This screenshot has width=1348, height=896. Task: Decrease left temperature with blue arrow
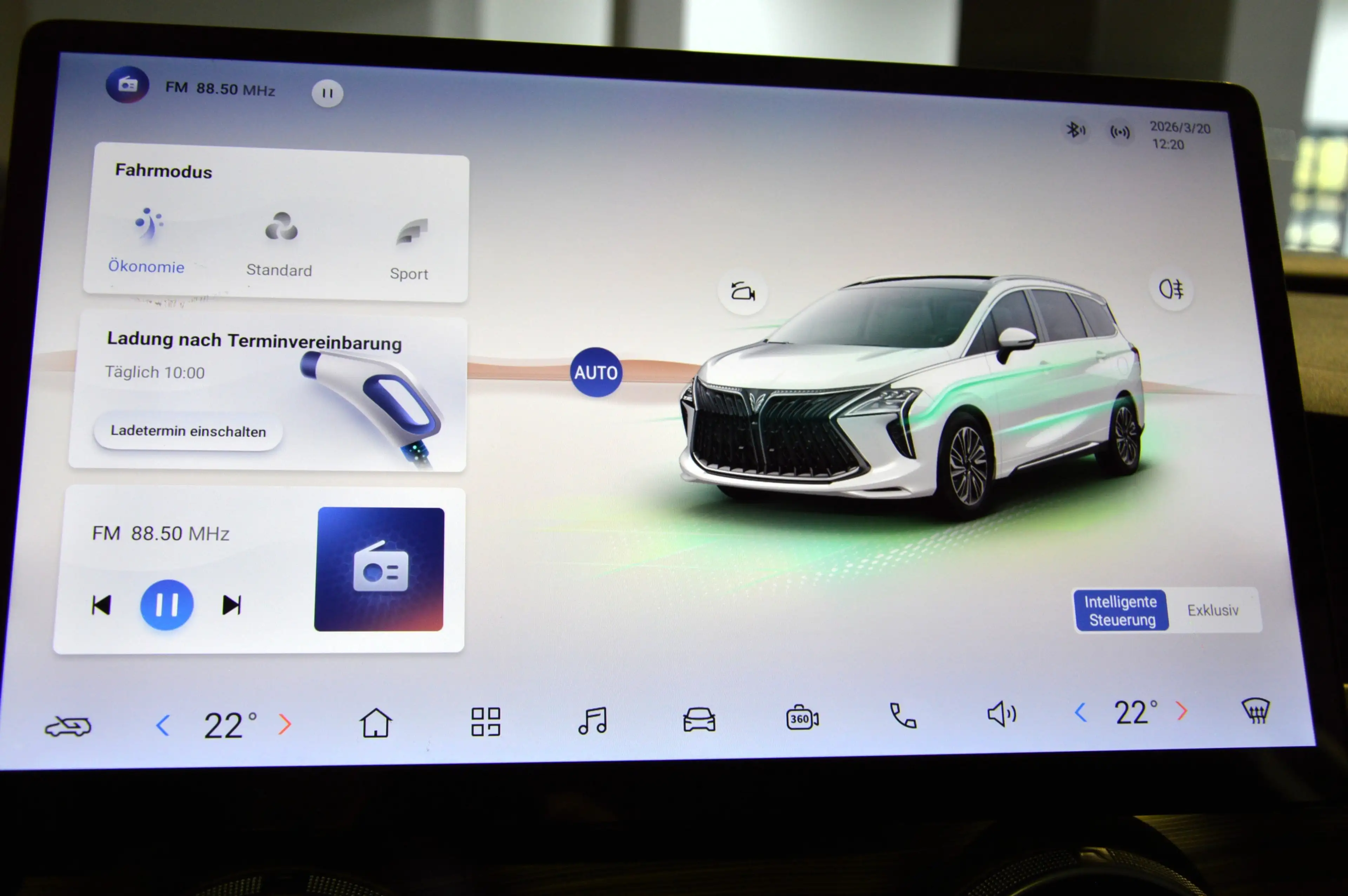click(163, 725)
